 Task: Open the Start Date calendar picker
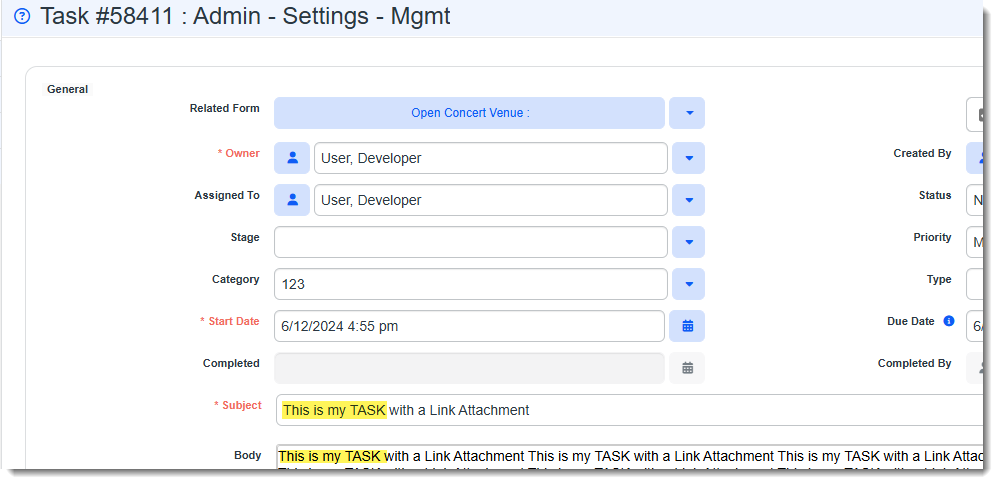687,326
